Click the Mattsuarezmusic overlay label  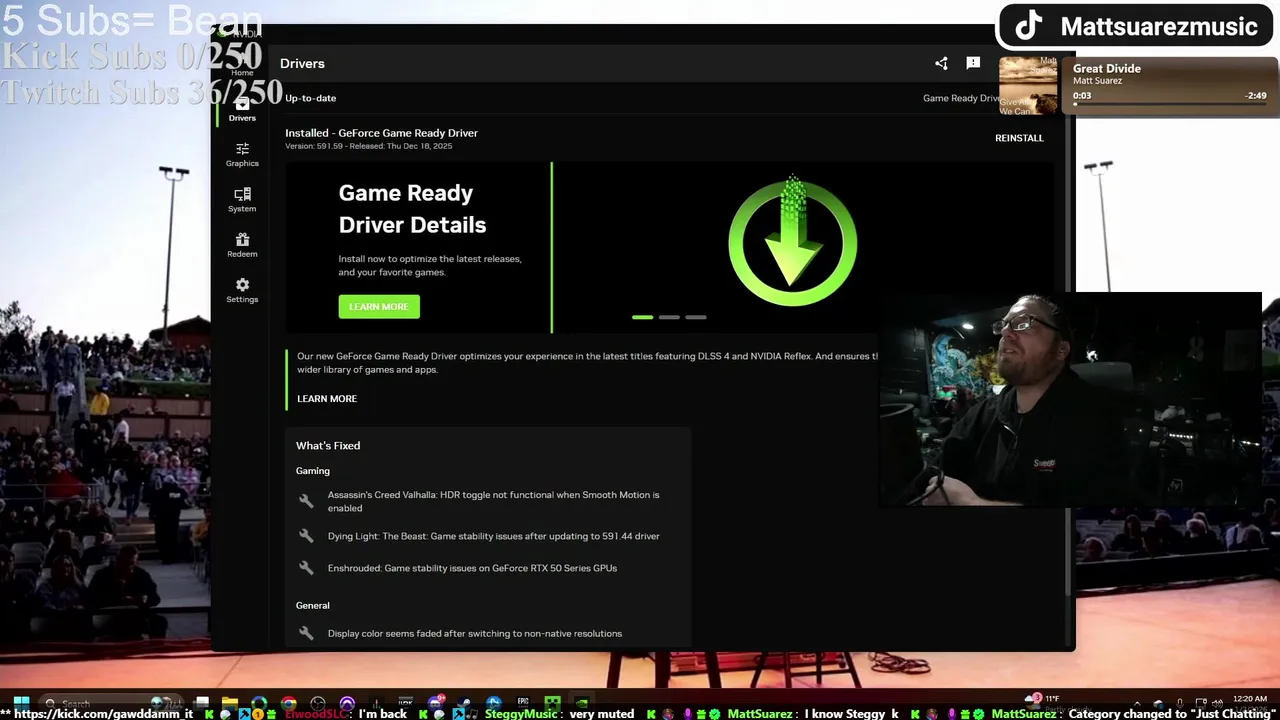click(1159, 27)
